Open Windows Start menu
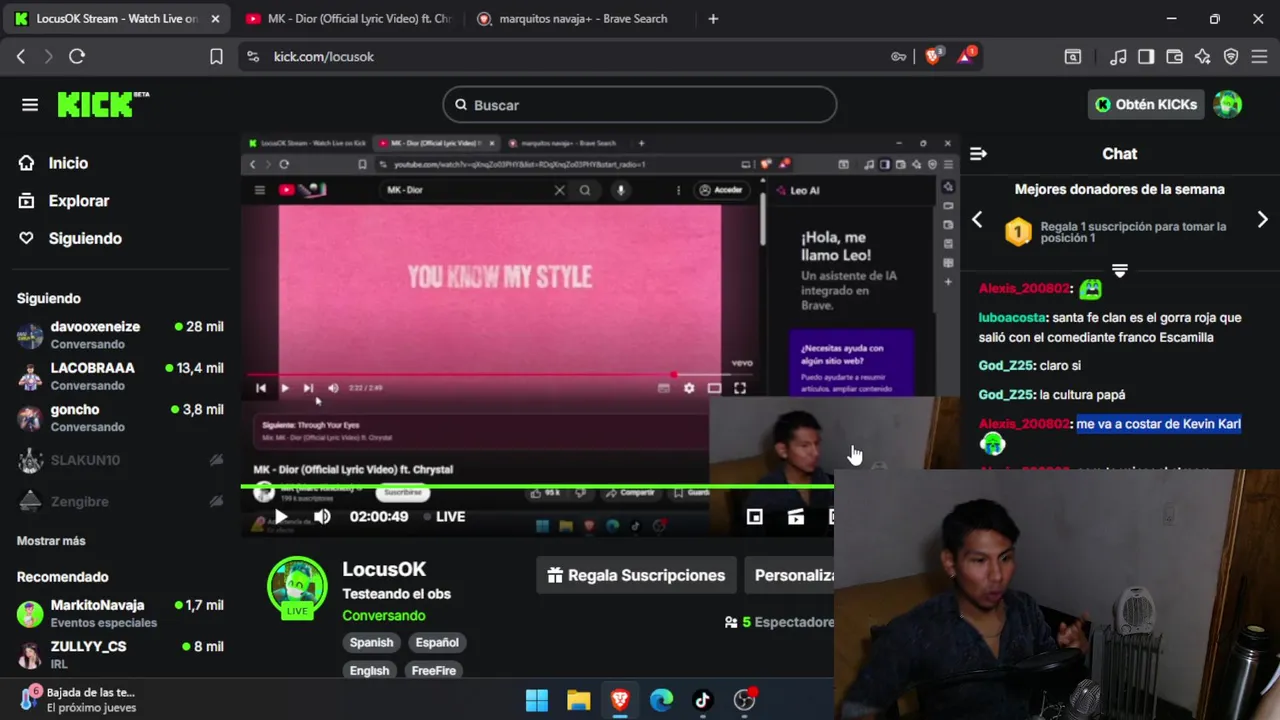The image size is (1280, 720). [537, 700]
